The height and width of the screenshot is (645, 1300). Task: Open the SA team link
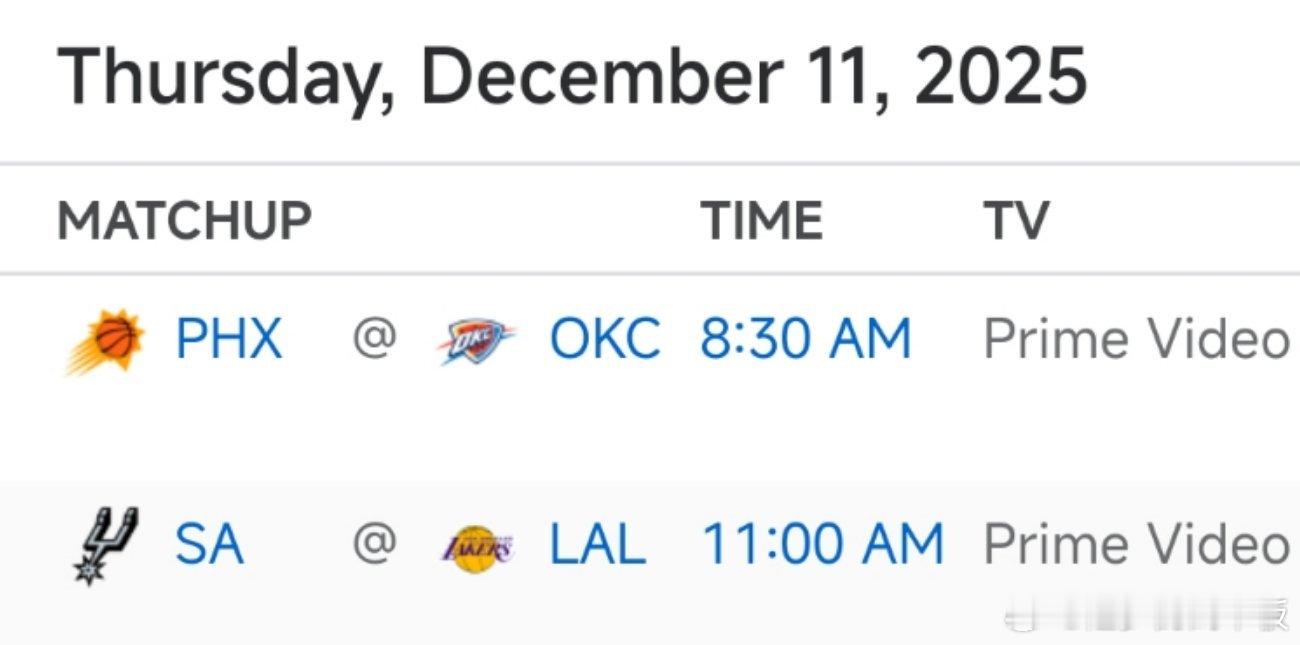tap(209, 545)
